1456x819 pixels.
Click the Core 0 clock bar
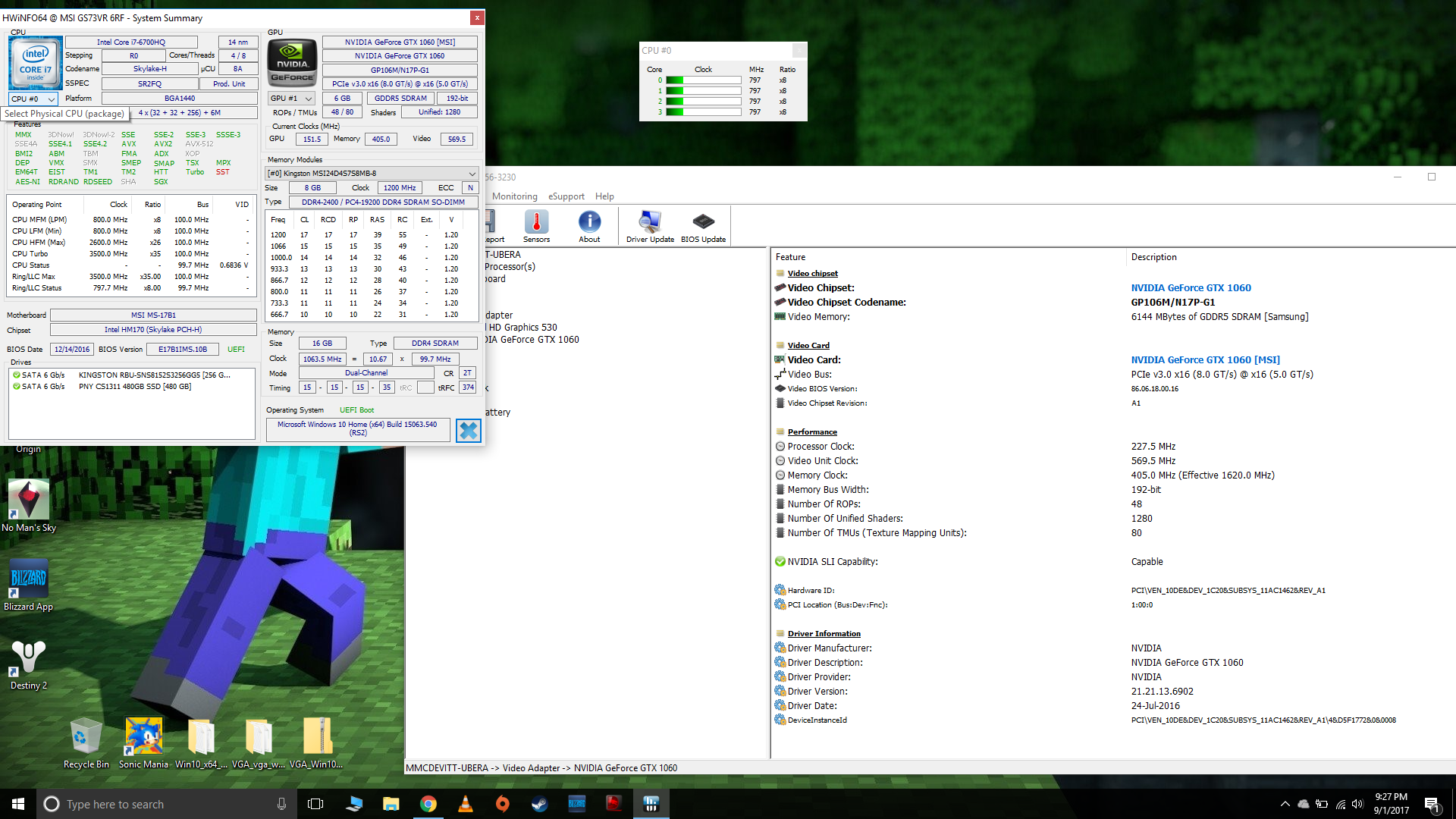pos(703,80)
